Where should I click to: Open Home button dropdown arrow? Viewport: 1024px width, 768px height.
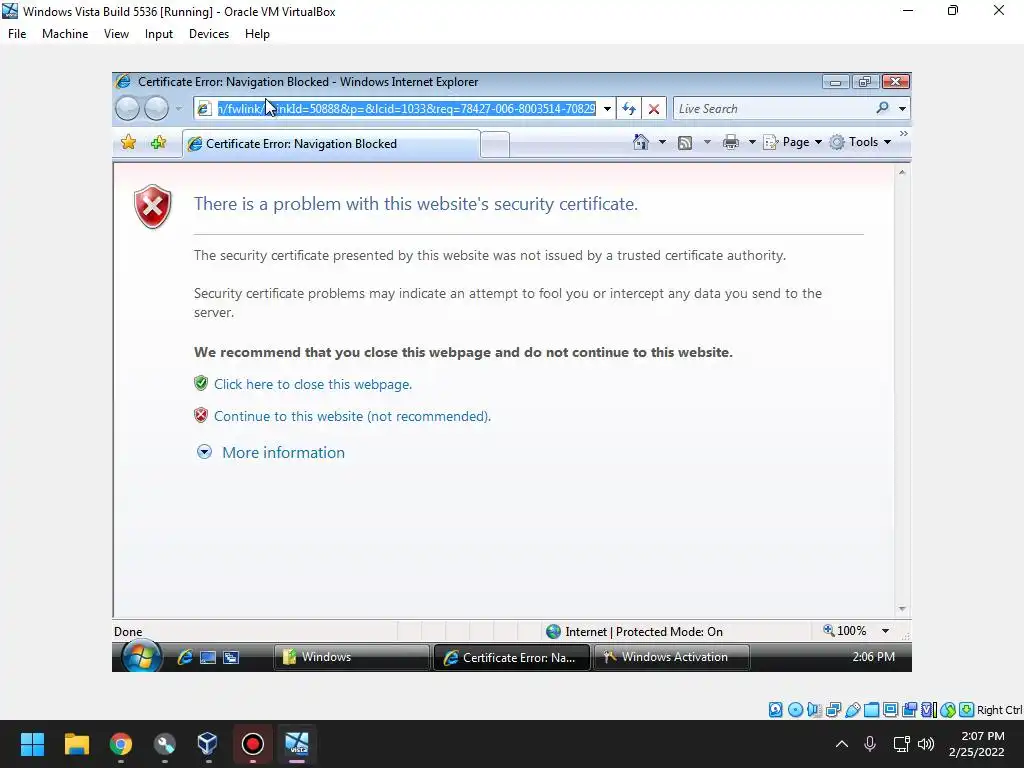[x=662, y=142]
